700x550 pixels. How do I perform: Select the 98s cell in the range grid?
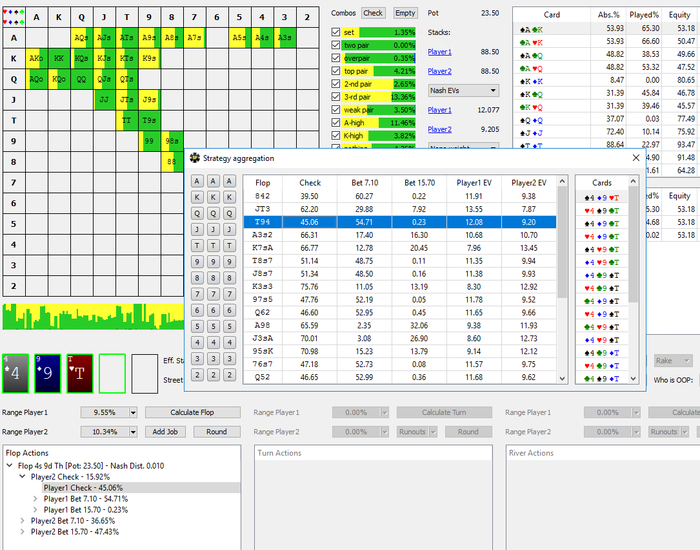coord(172,141)
